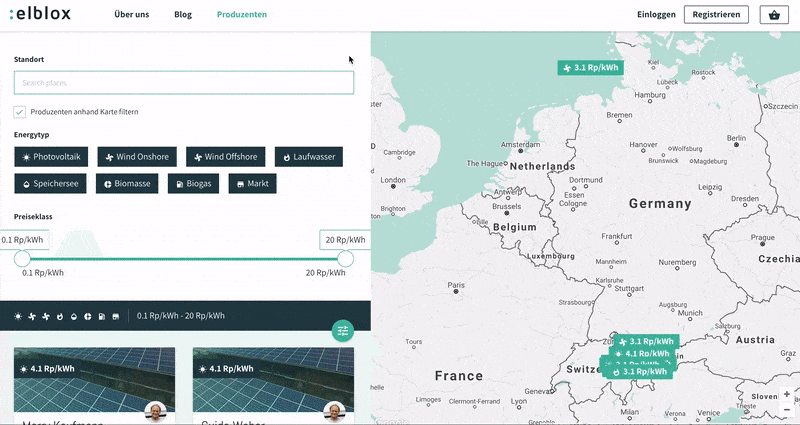
Task: Zoom in the map with plus button
Action: tap(787, 394)
